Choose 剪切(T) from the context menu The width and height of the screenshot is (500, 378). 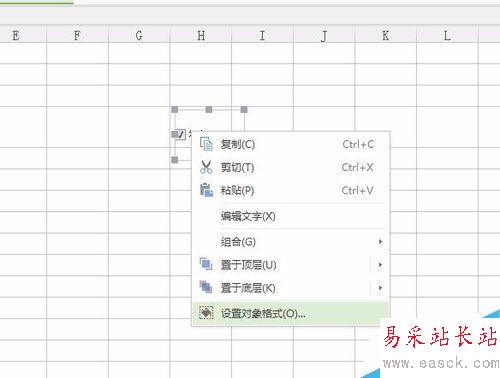pos(291,167)
